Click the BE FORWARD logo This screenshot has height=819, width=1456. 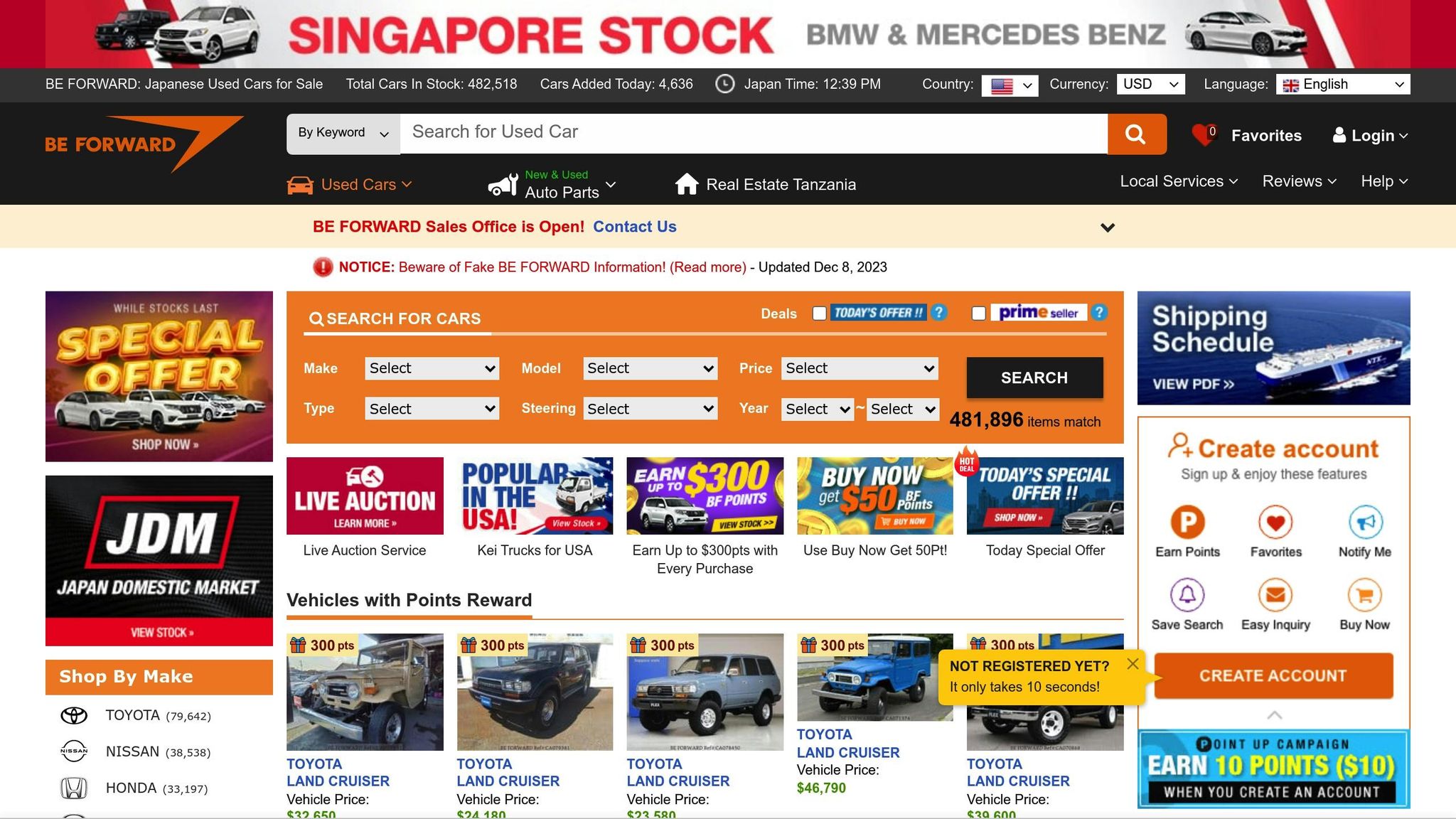pos(144,144)
